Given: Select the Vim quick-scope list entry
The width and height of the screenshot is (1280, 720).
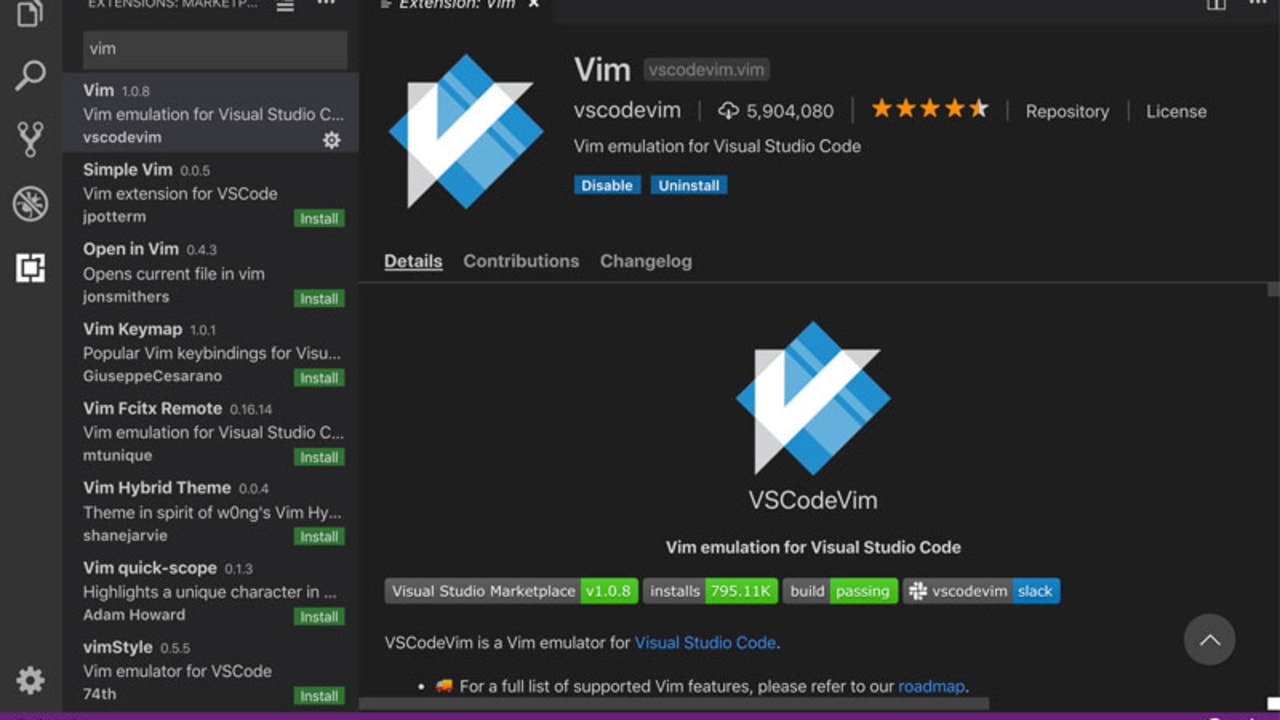Looking at the screenshot, I should click(x=211, y=590).
